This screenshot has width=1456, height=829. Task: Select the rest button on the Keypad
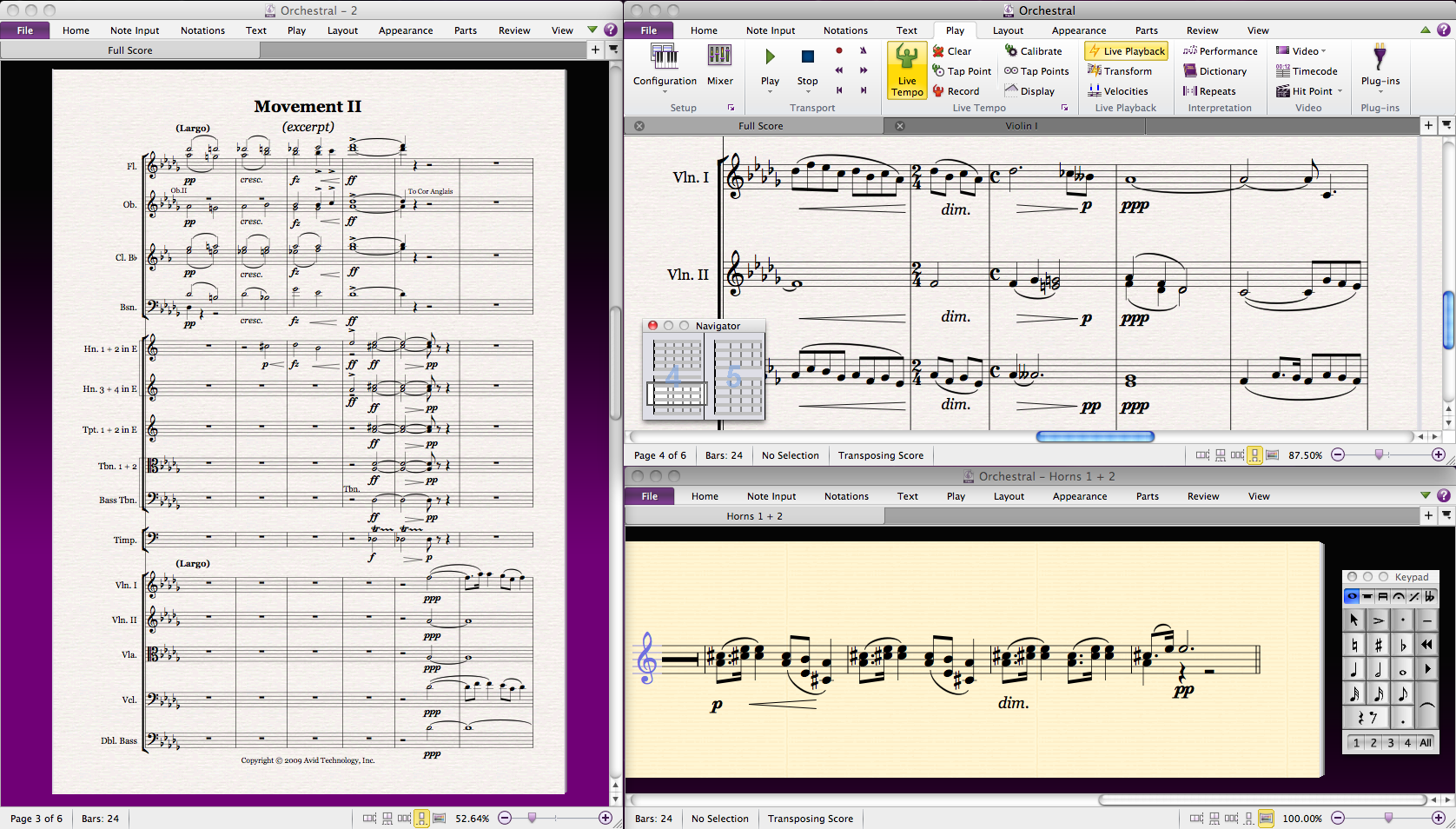(1366, 718)
